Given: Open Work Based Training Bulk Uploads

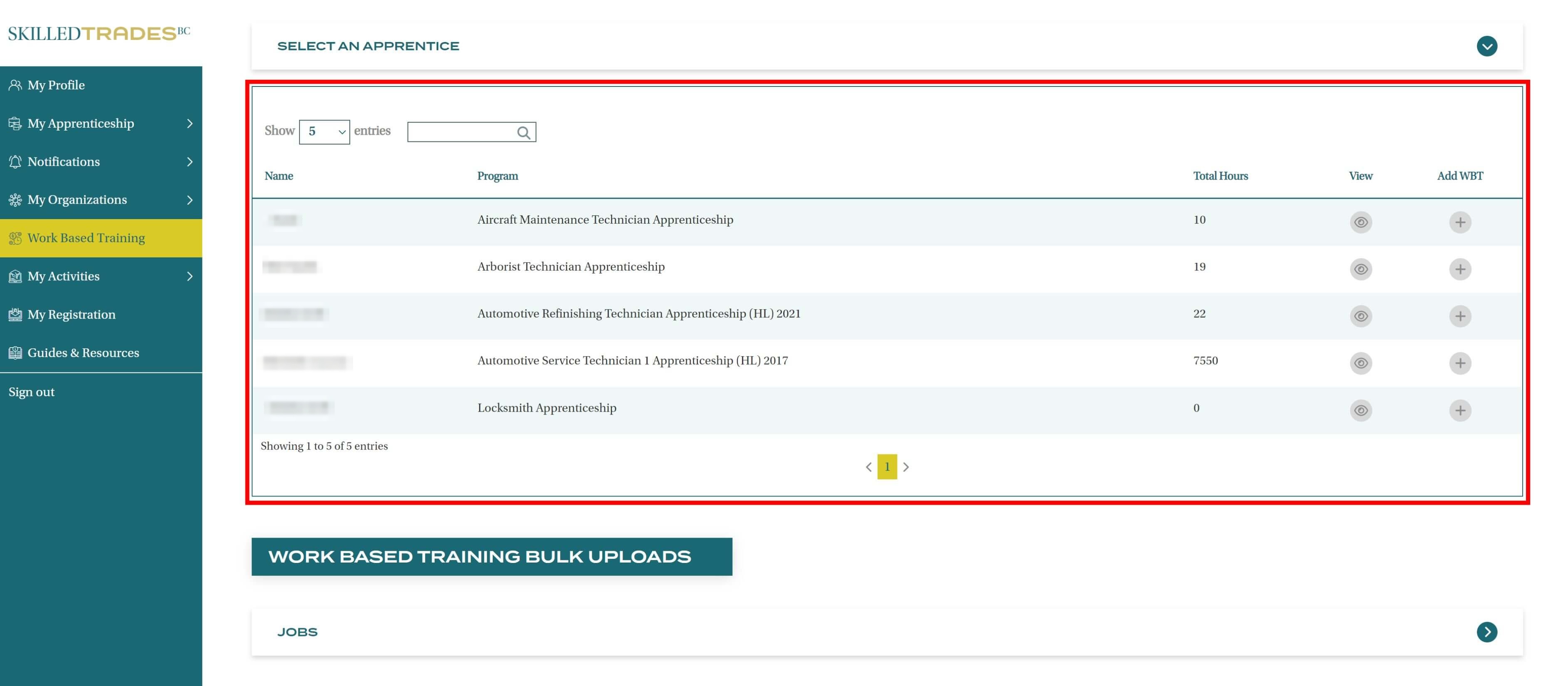Looking at the screenshot, I should (491, 556).
